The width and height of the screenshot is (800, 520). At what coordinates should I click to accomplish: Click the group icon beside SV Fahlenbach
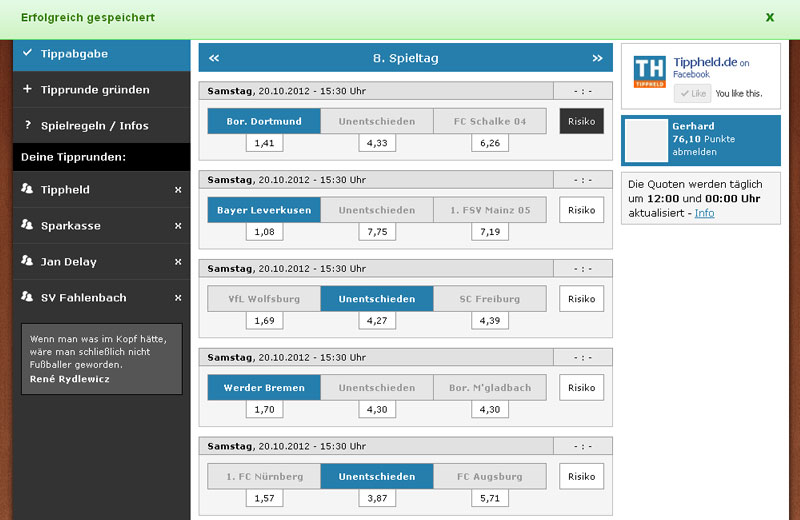(x=27, y=296)
